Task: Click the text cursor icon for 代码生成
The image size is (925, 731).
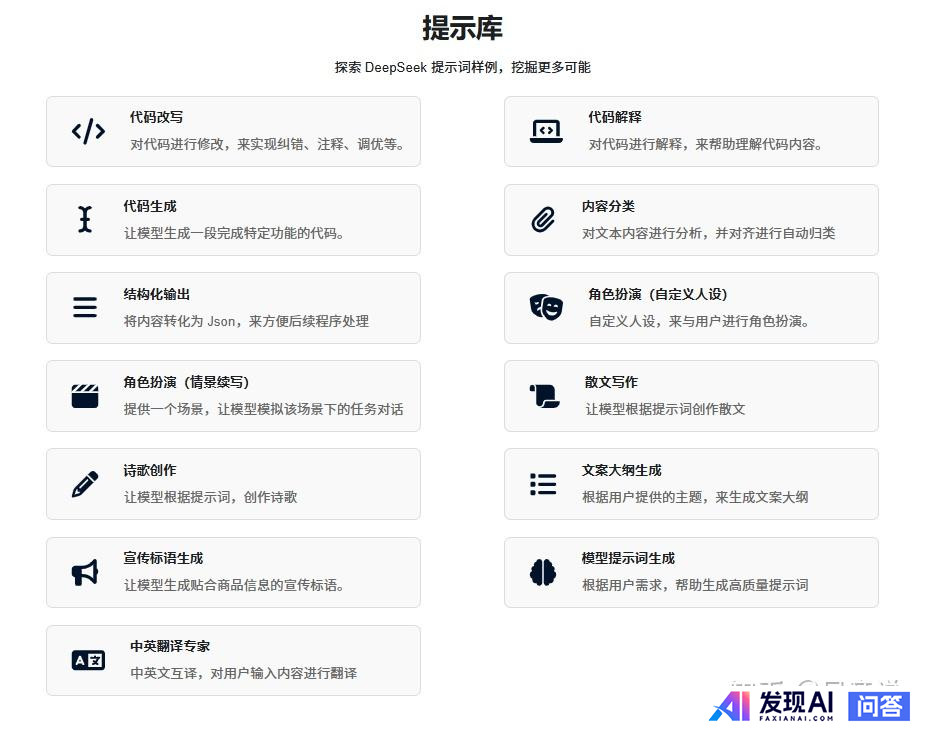Action: coord(85,219)
